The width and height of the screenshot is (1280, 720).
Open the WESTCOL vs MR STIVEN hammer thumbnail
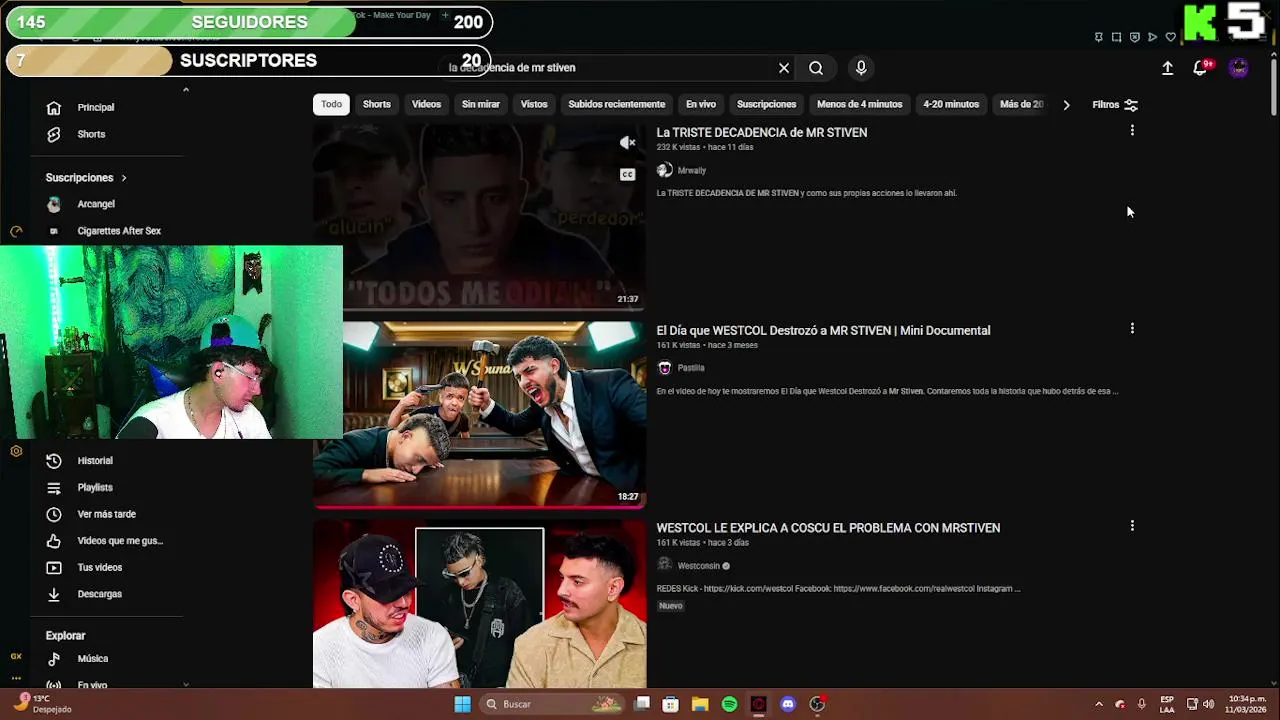click(x=480, y=415)
